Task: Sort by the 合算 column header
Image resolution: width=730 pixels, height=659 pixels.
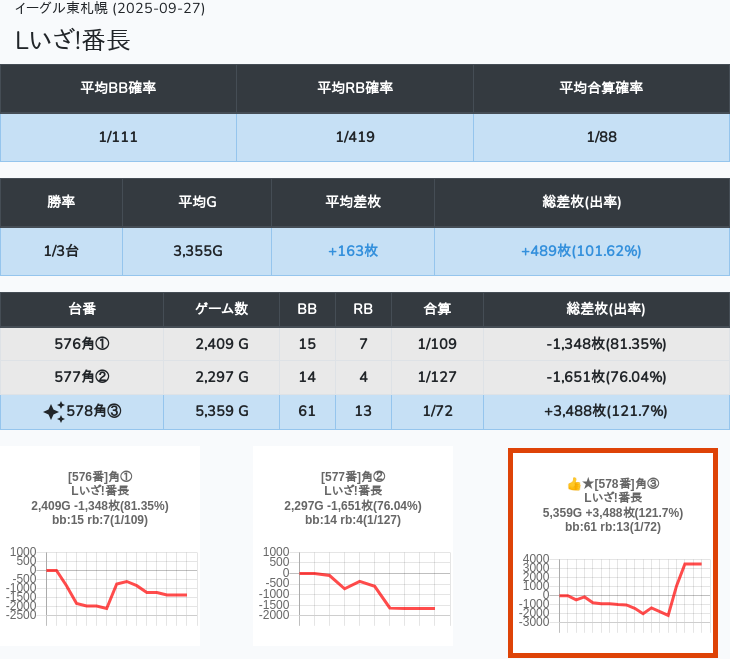Action: pyautogui.click(x=438, y=309)
